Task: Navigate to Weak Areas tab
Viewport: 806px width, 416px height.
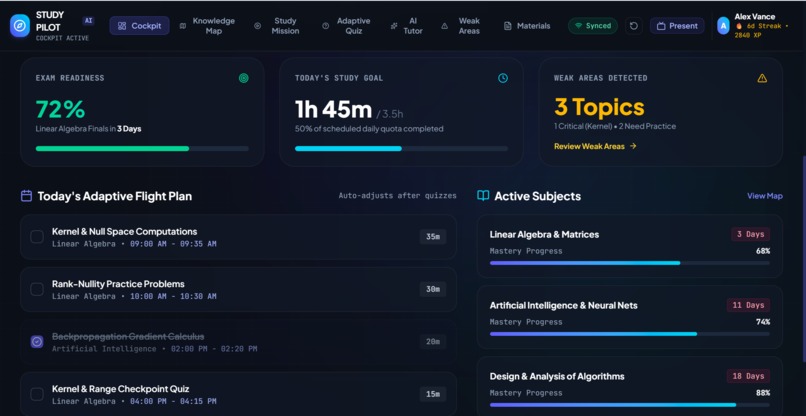Action: pyautogui.click(x=462, y=26)
